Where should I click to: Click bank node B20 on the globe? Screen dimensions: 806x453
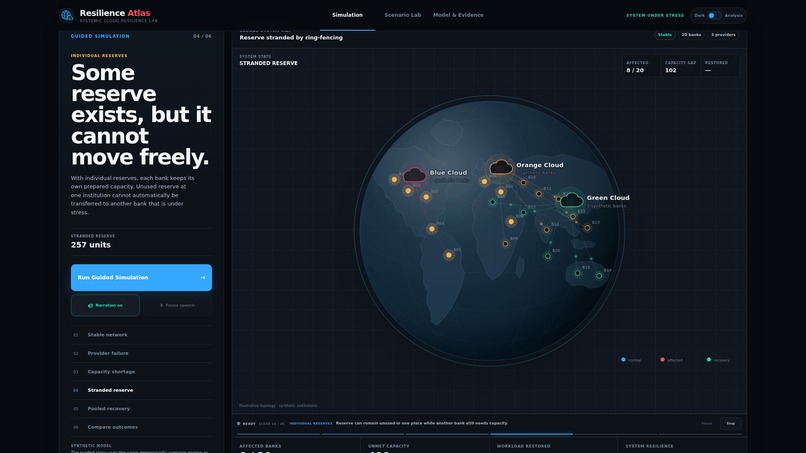click(547, 256)
